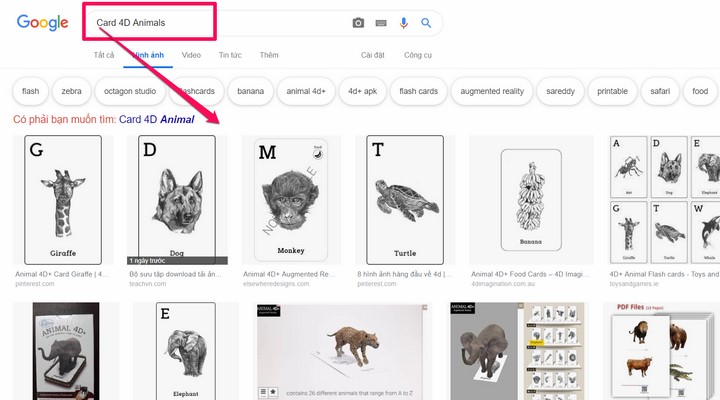Screen dimensions: 720x400
Task: Filter by the zebra chip
Action: (72, 91)
